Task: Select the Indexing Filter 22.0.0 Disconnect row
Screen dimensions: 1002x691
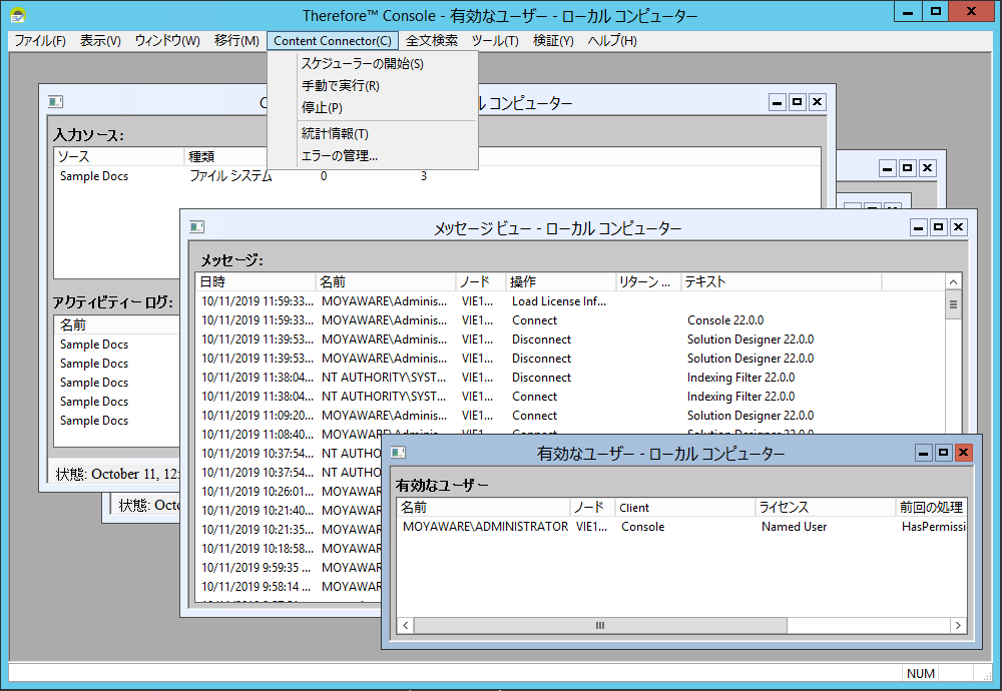Action: pyautogui.click(x=569, y=377)
